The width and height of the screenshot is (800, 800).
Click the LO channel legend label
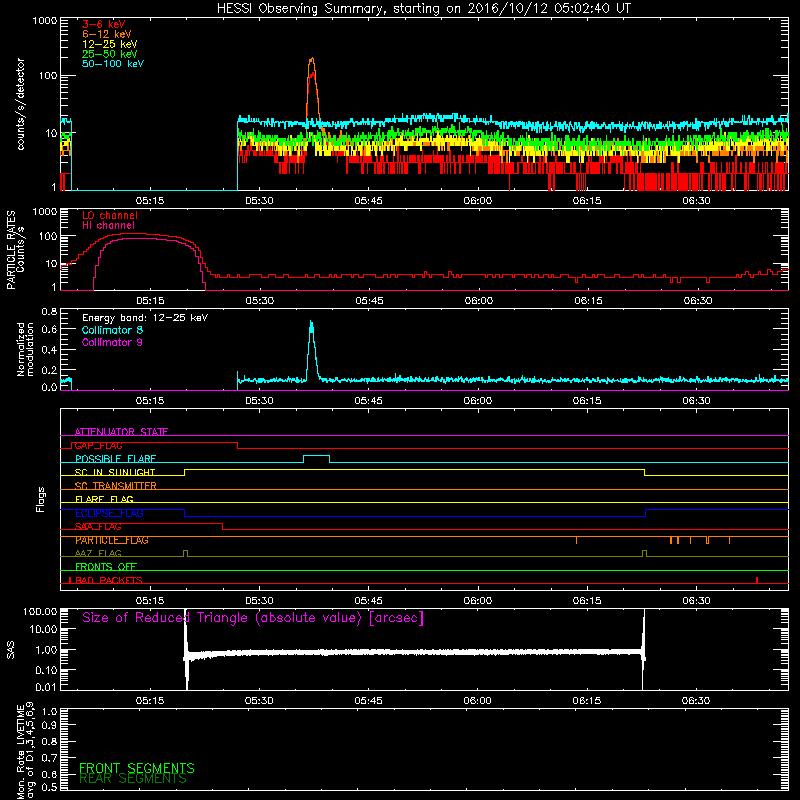(110, 215)
